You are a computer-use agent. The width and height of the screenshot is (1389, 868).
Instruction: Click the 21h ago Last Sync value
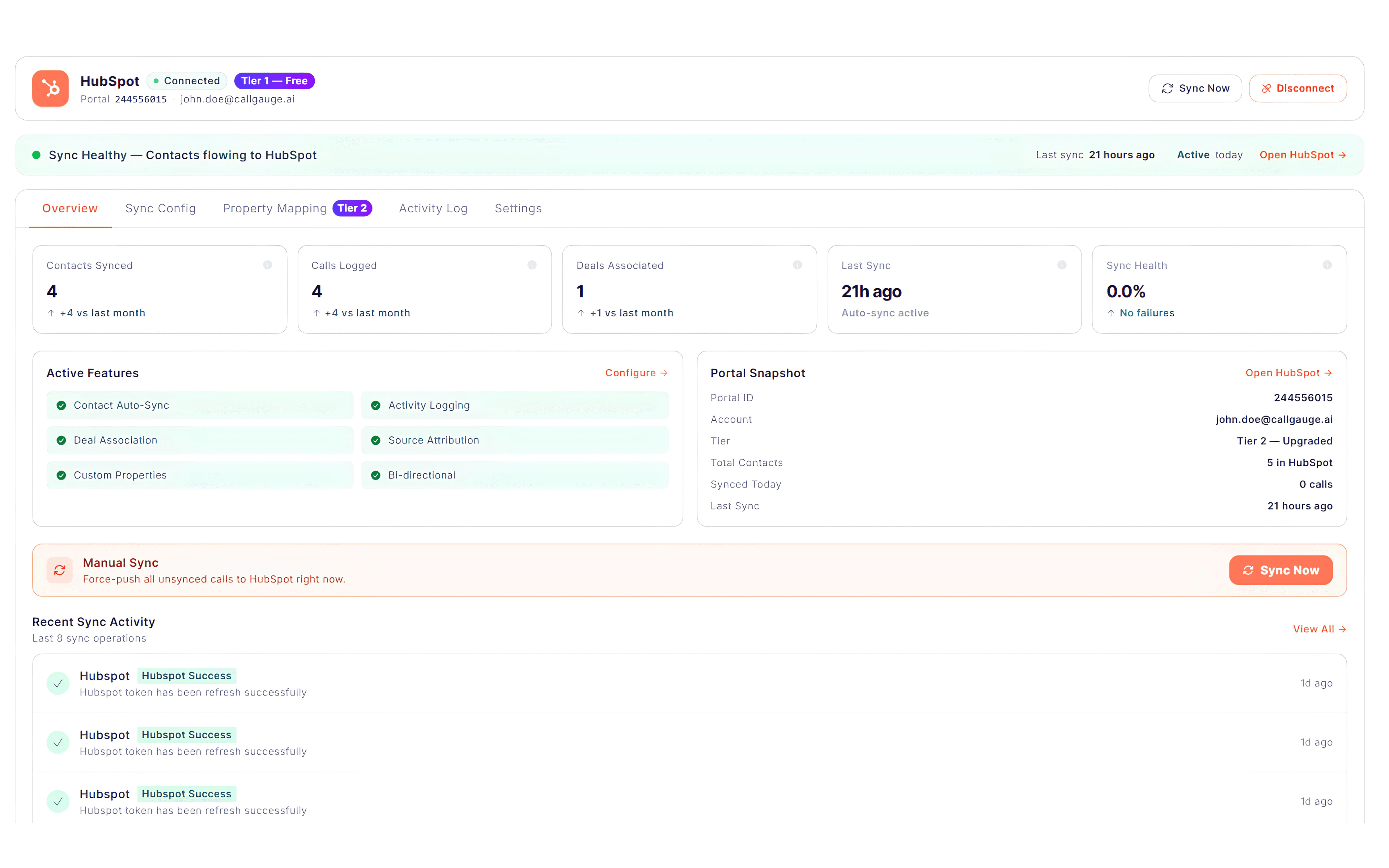871,292
